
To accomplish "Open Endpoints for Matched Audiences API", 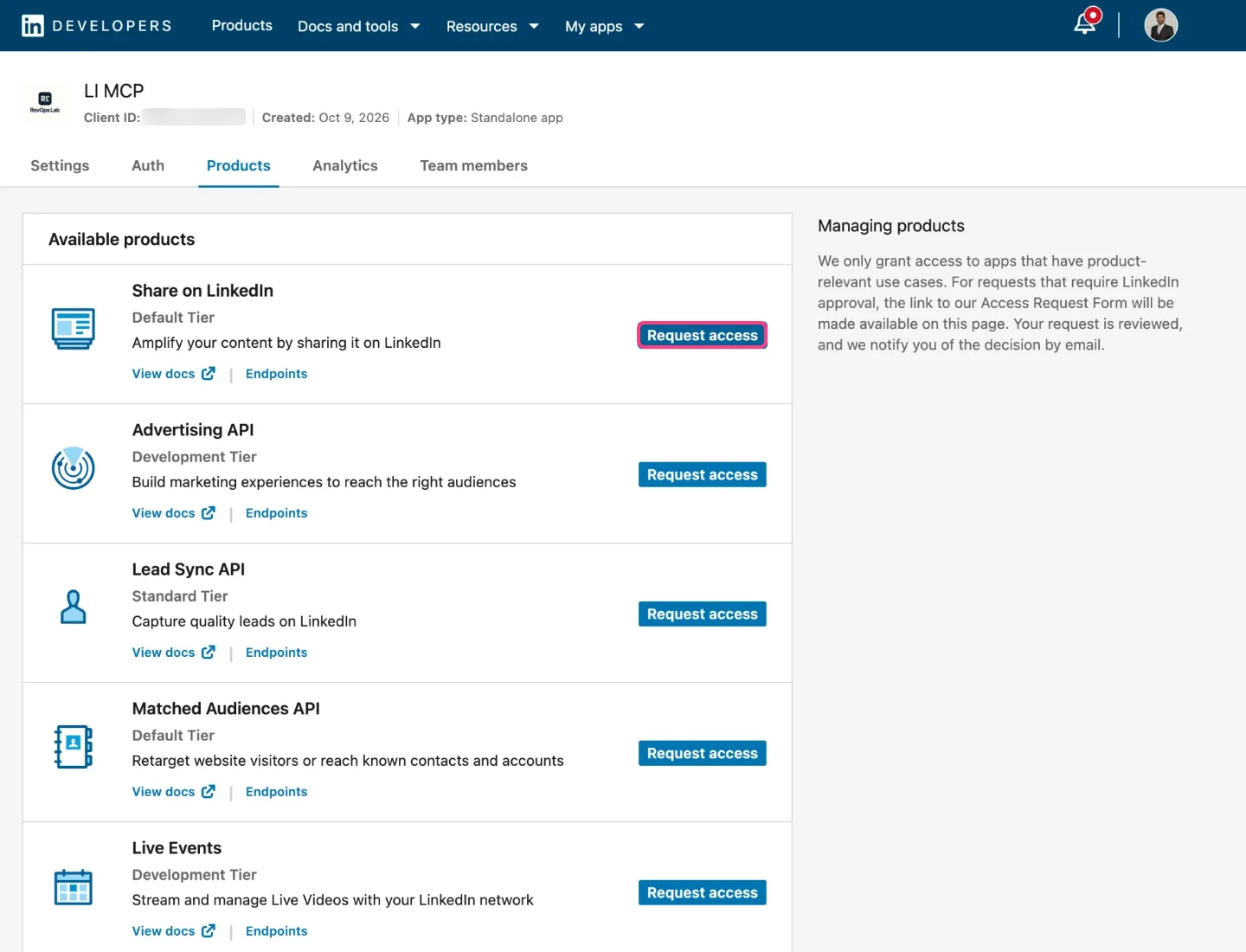I will tap(277, 792).
